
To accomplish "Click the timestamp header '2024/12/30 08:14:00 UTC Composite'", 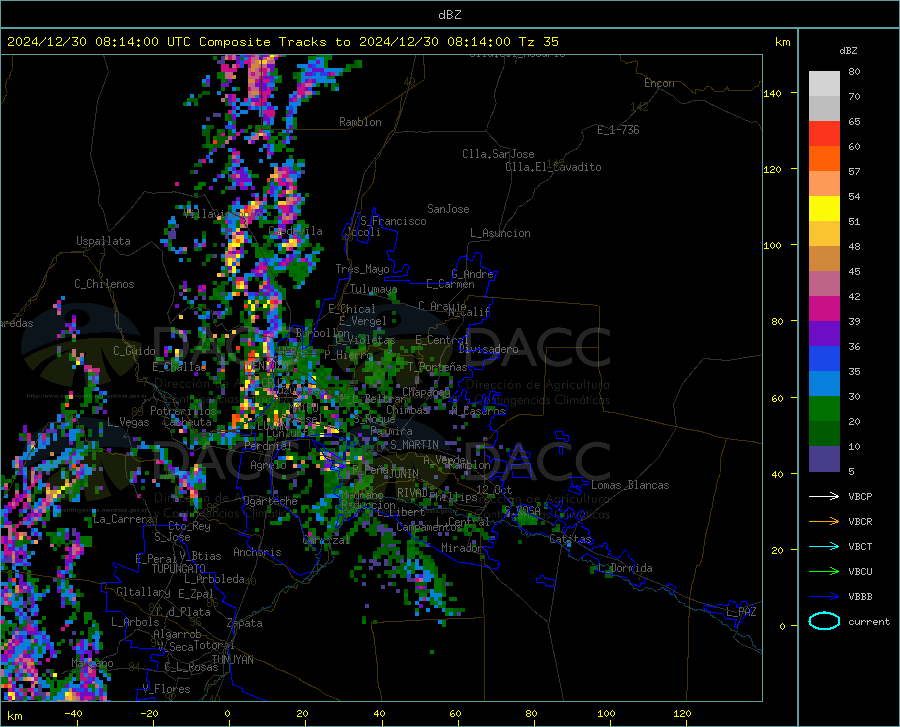I will coord(138,42).
